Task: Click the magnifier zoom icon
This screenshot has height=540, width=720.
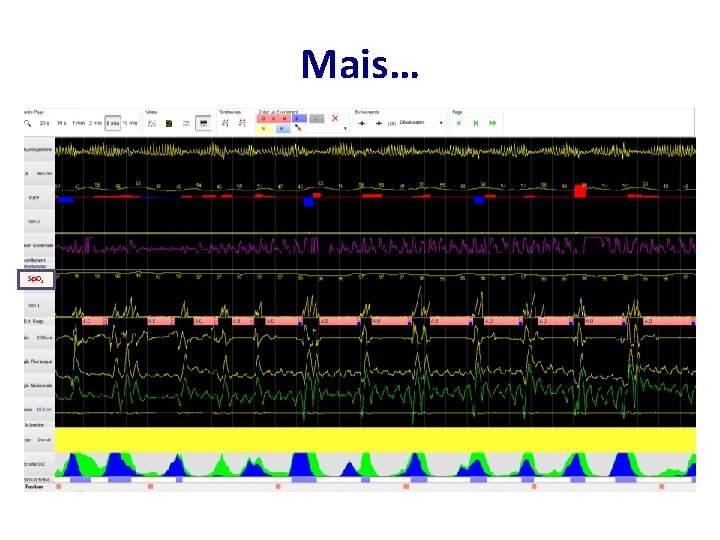Action: [28, 123]
